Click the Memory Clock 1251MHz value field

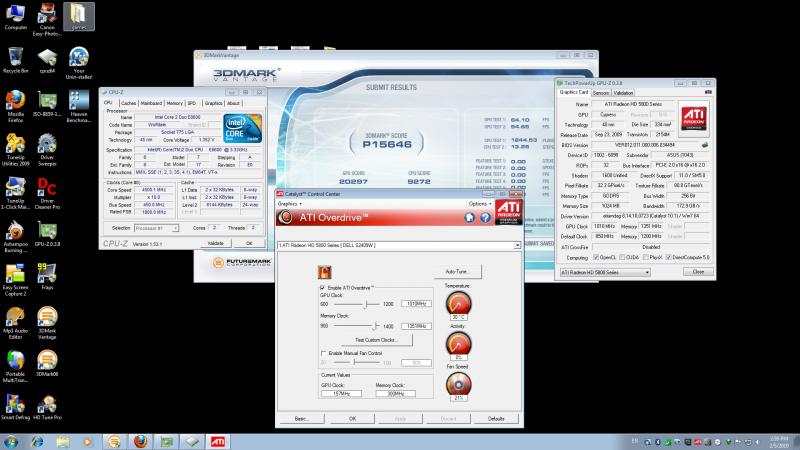pos(416,326)
